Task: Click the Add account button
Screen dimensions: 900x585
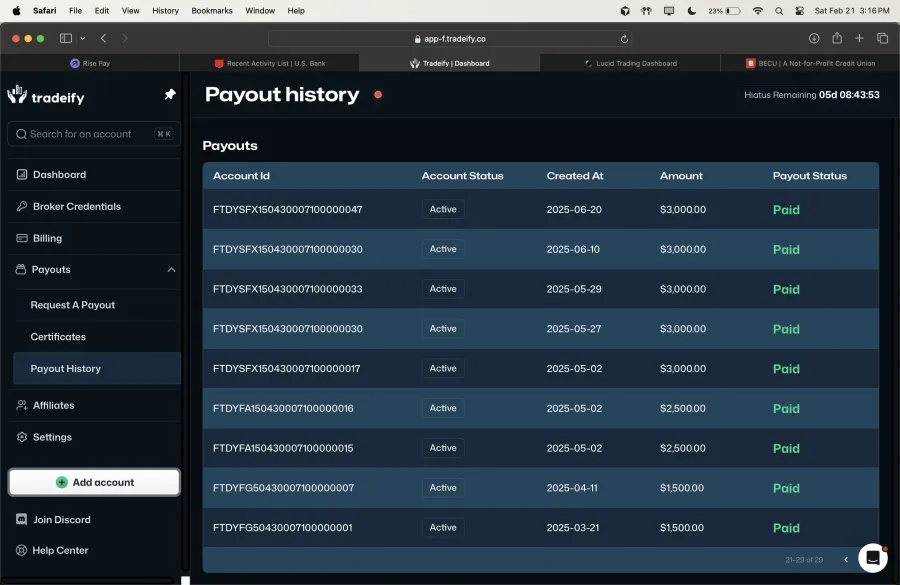Action: tap(94, 482)
